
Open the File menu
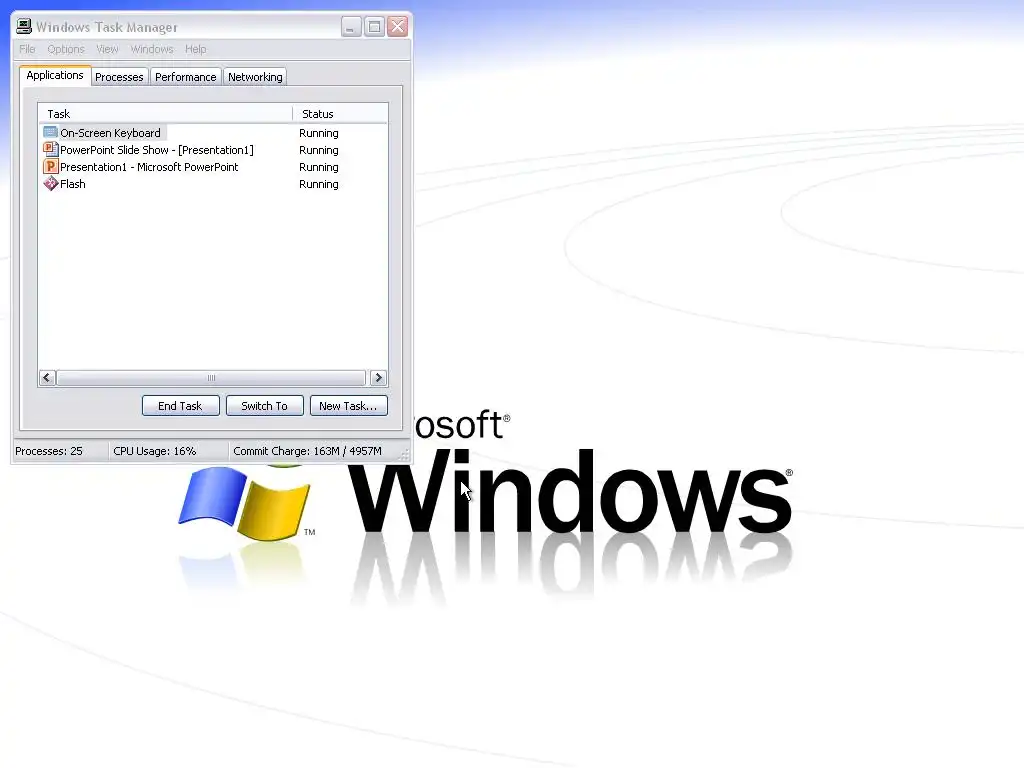(27, 49)
